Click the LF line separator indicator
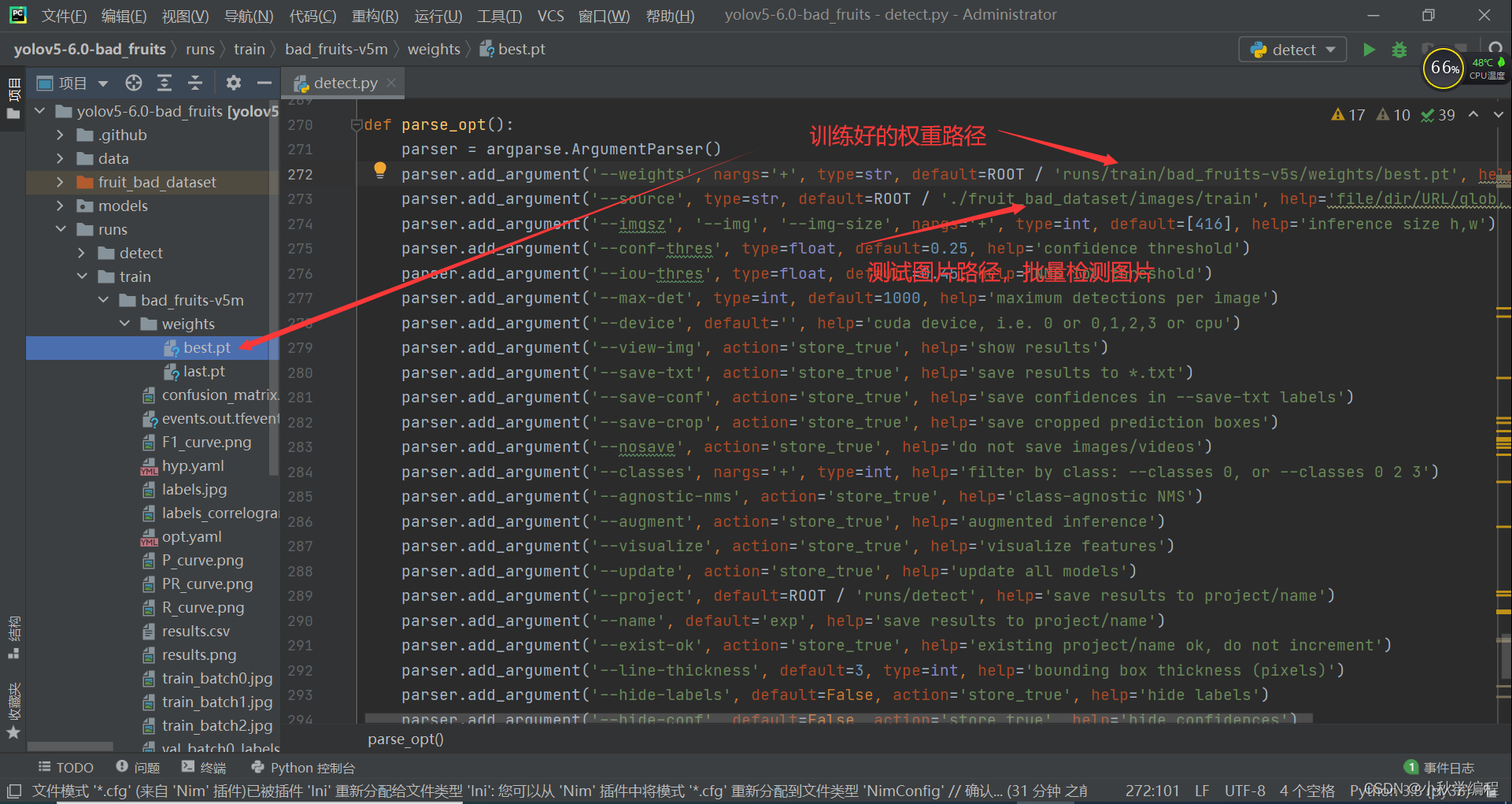This screenshot has height=804, width=1512. [x=1202, y=791]
